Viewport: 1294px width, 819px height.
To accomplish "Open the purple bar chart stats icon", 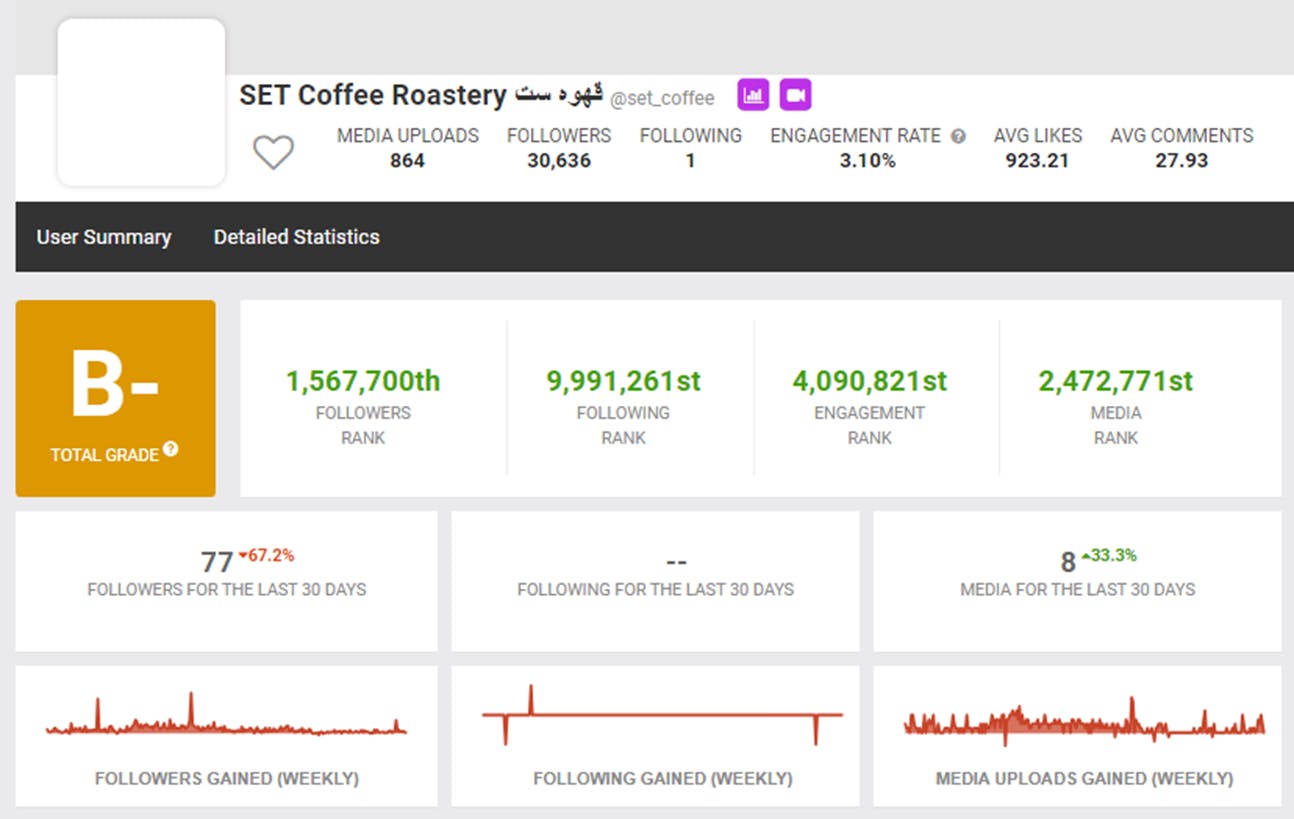I will [754, 95].
